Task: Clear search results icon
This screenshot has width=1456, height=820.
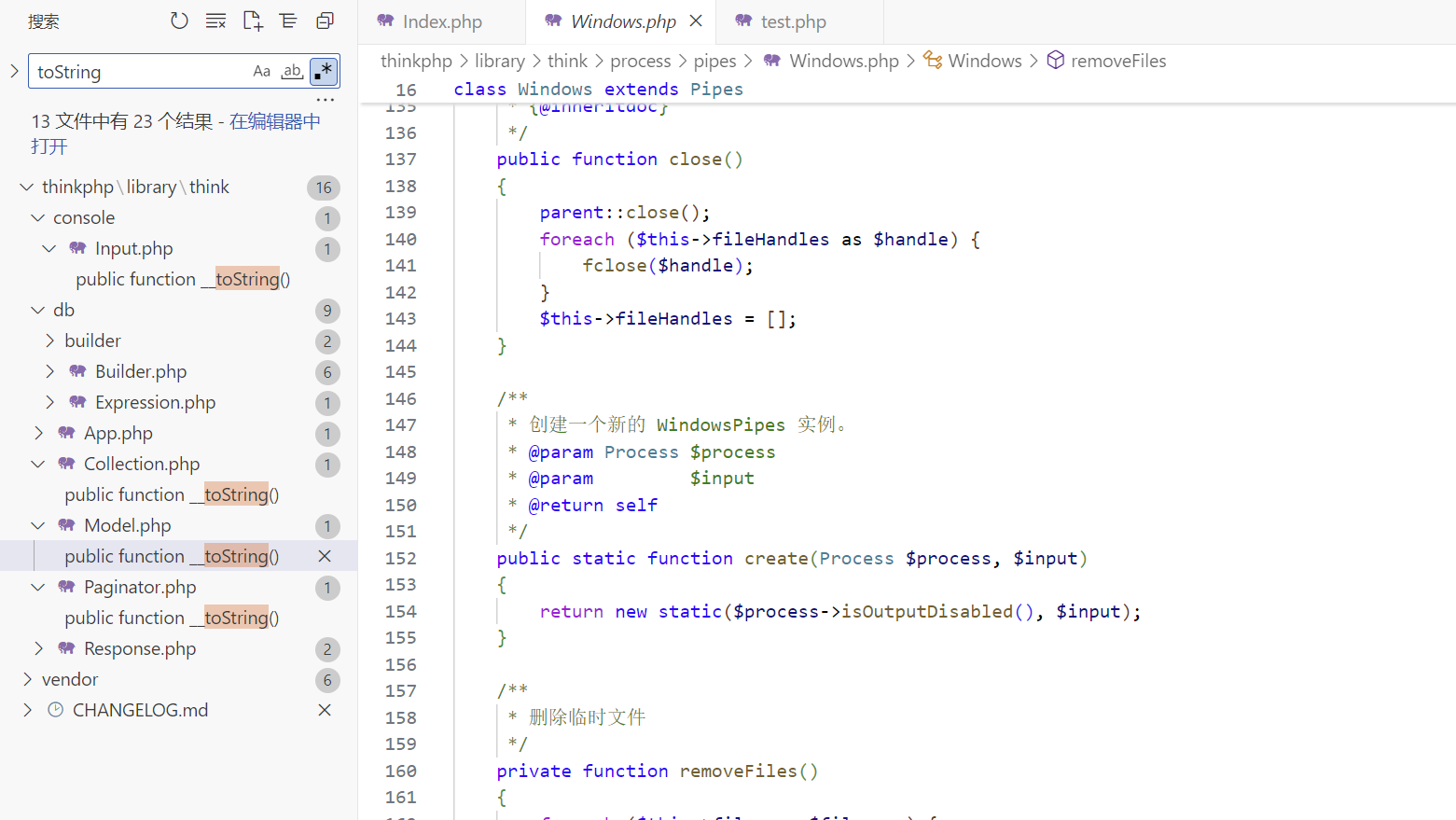Action: (215, 21)
